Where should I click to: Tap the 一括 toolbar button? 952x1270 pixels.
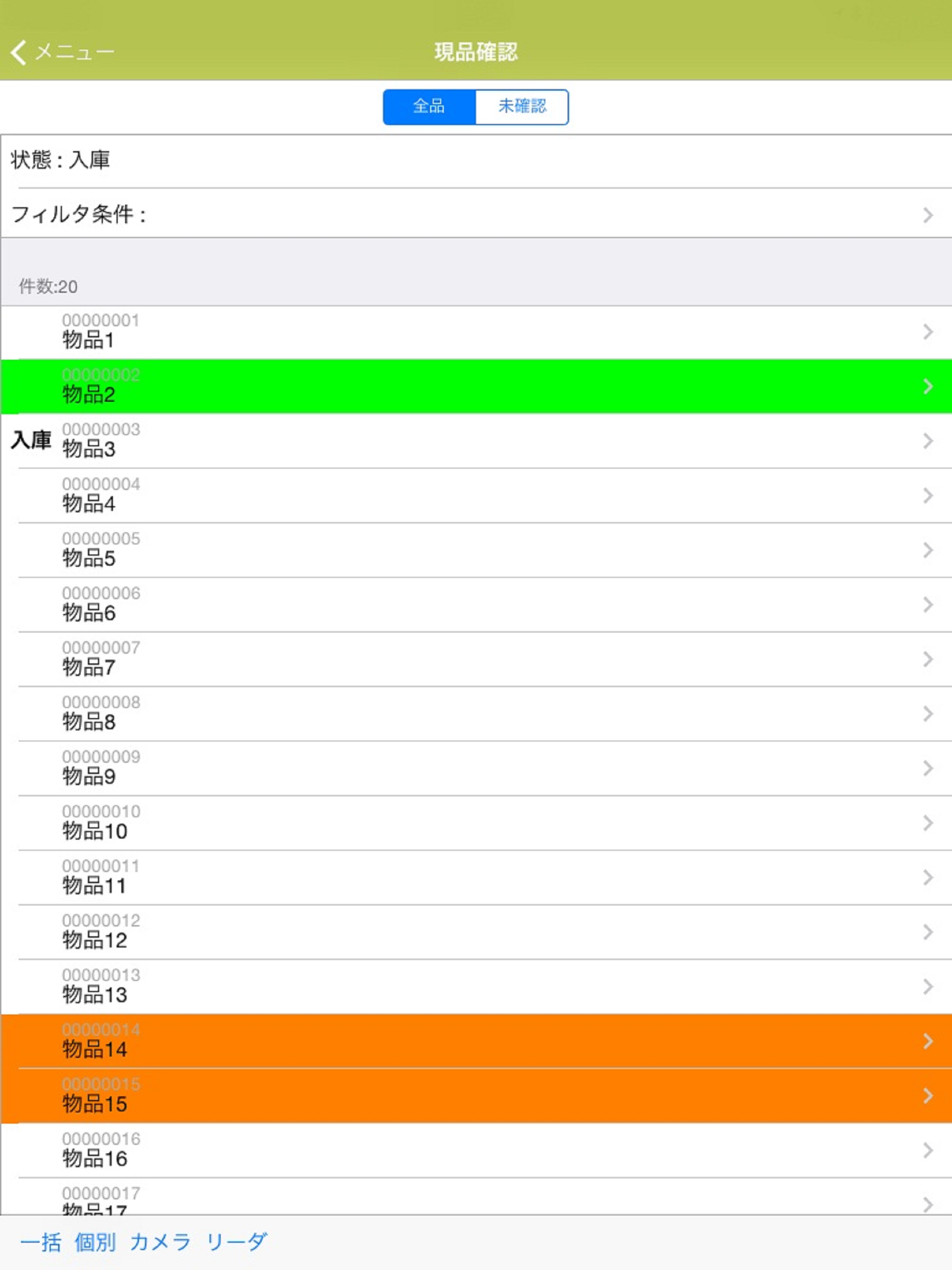(41, 1242)
